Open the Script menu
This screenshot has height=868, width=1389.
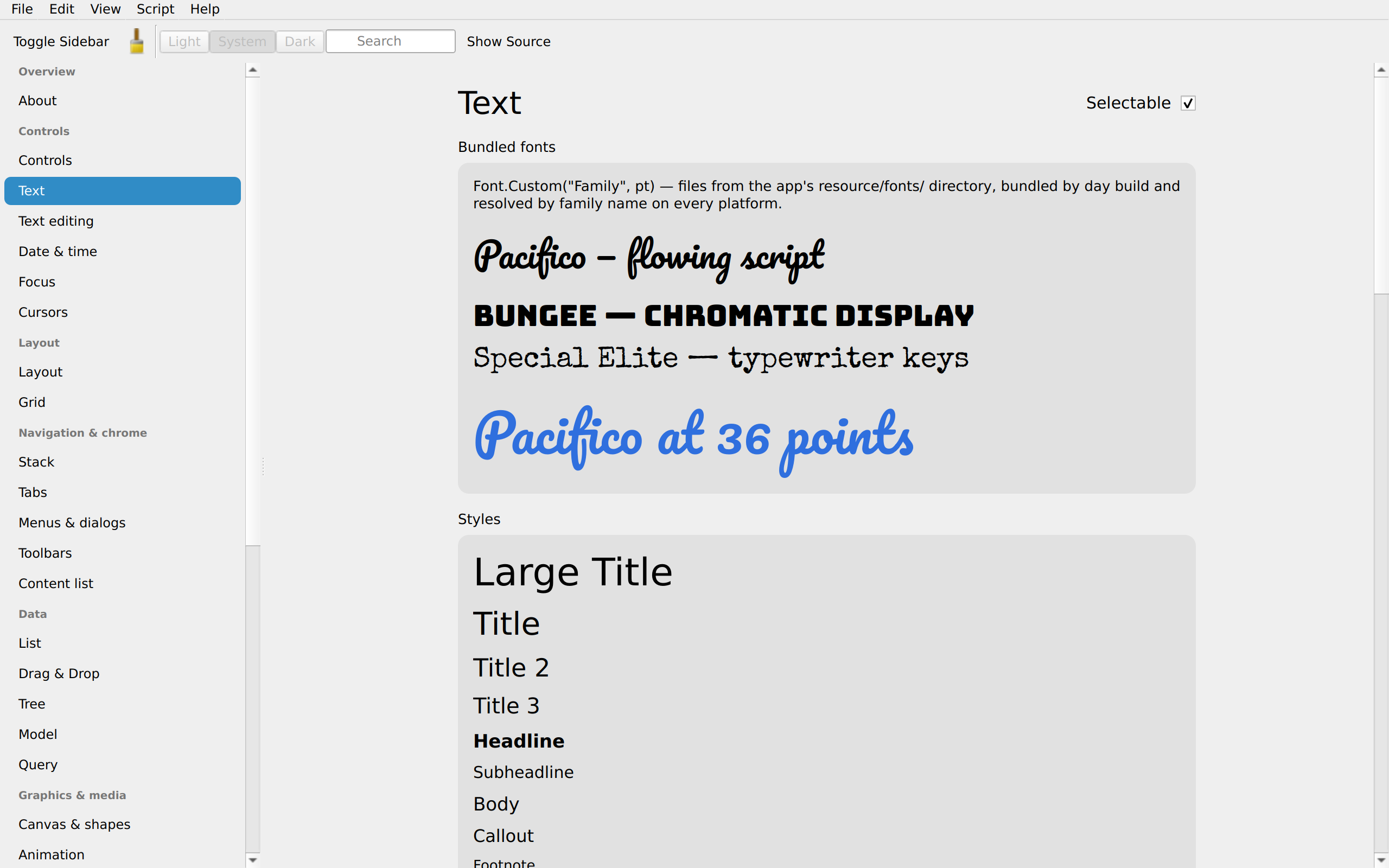(156, 9)
